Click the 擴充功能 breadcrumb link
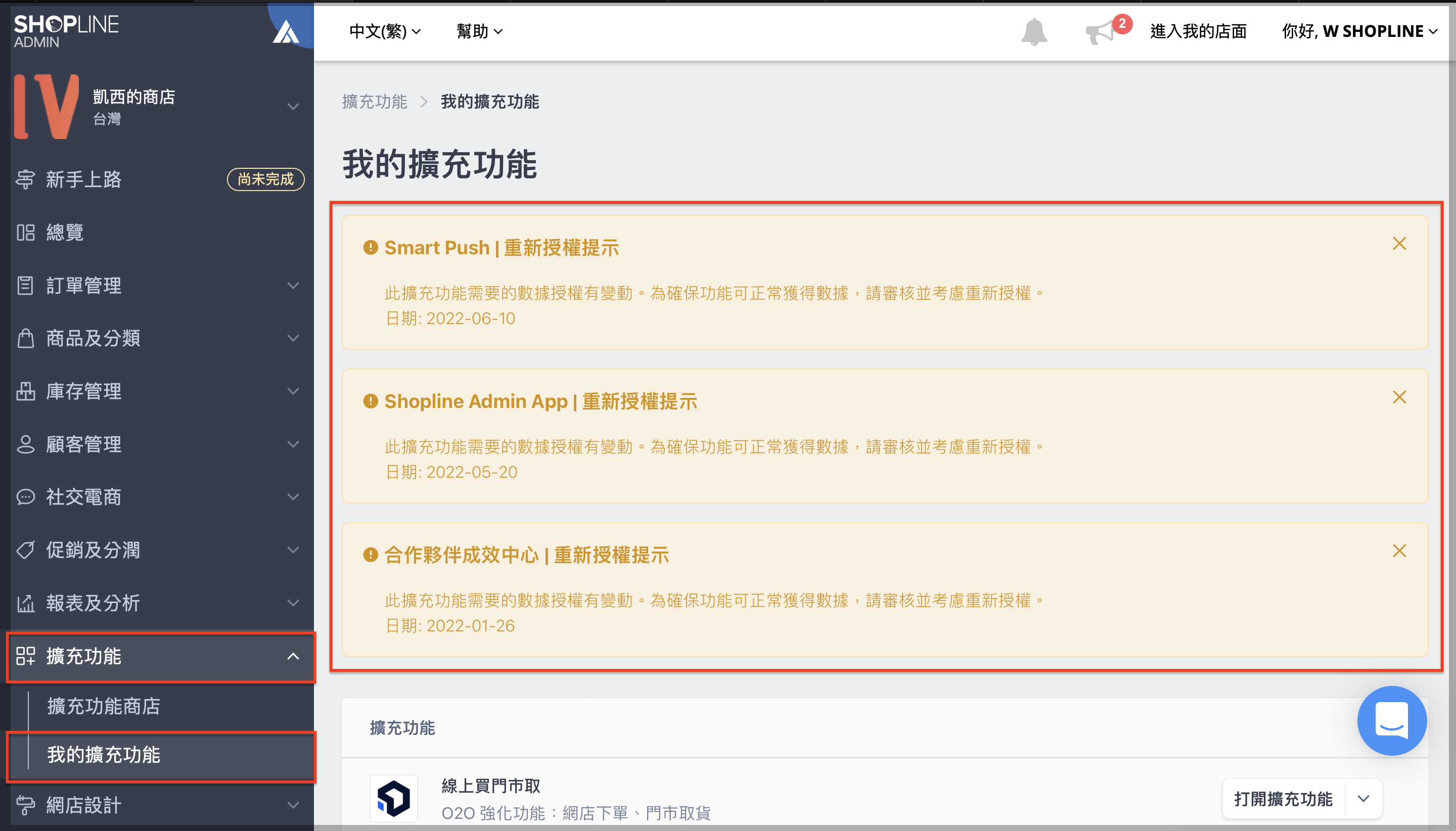 click(x=375, y=102)
